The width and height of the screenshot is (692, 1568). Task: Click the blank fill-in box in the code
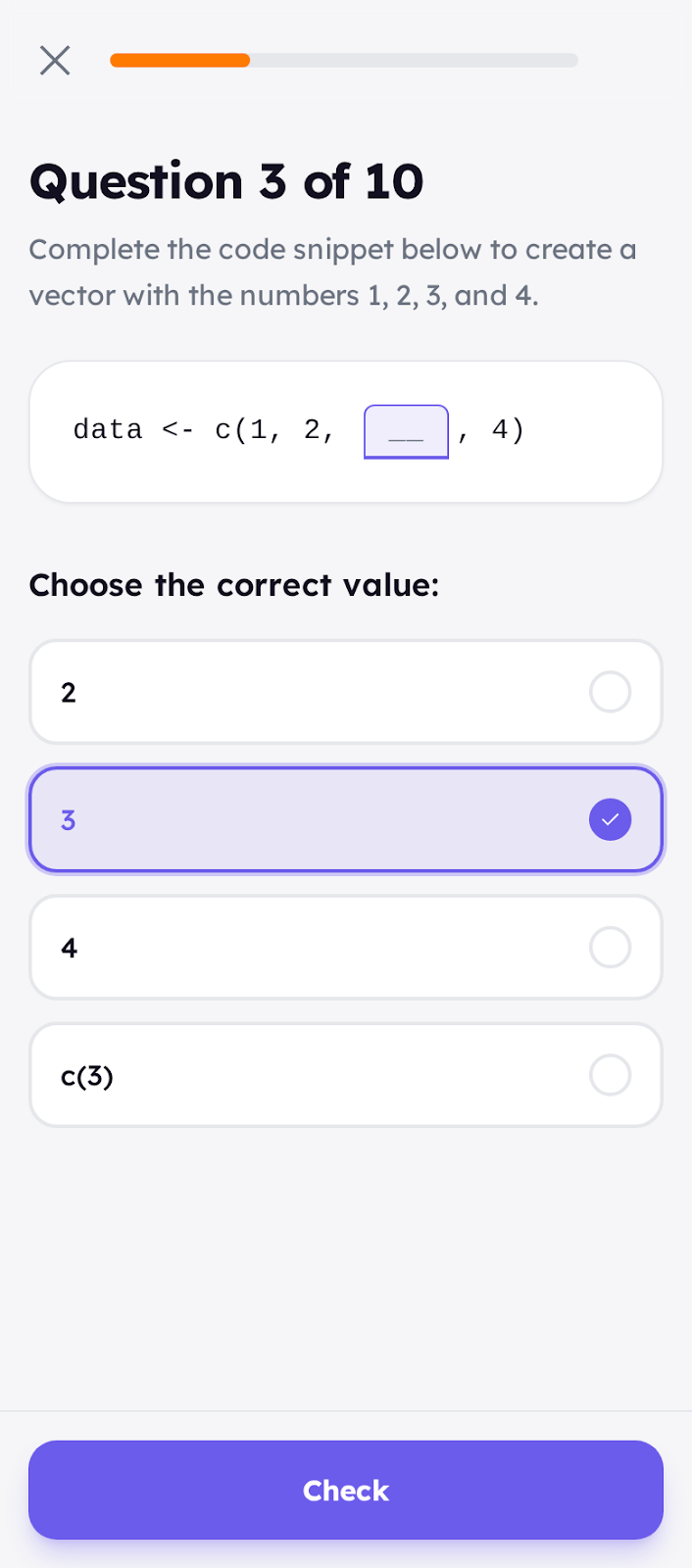click(x=406, y=430)
